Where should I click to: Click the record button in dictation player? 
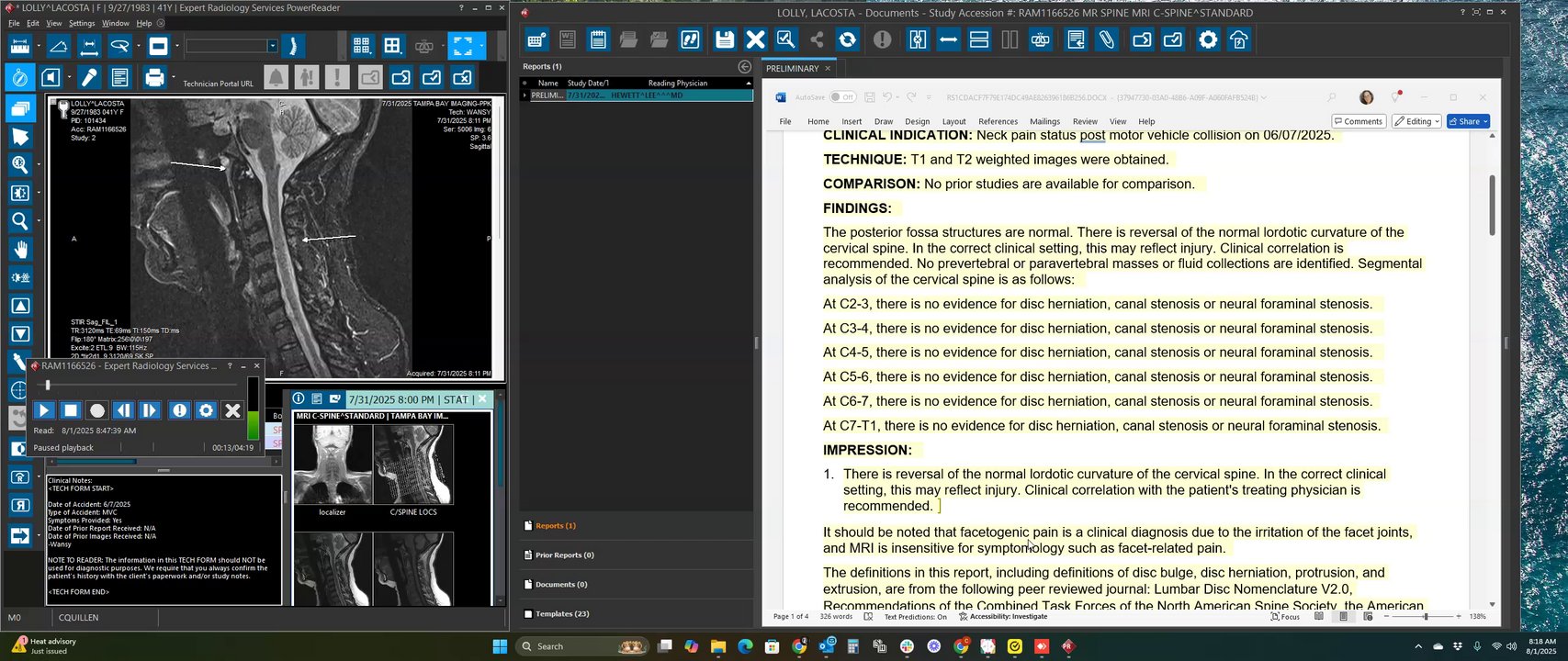(97, 410)
